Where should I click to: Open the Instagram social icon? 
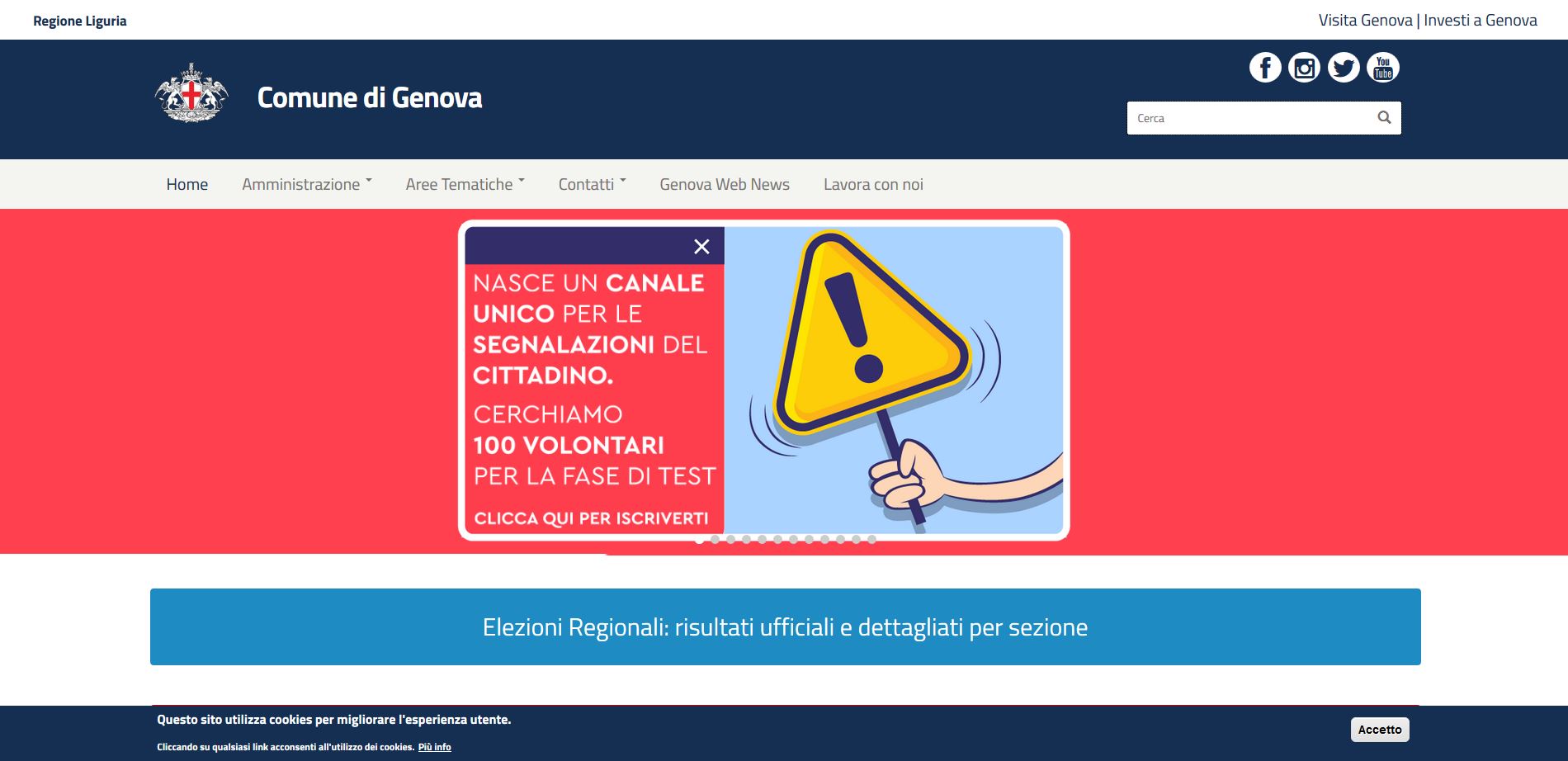coord(1304,68)
